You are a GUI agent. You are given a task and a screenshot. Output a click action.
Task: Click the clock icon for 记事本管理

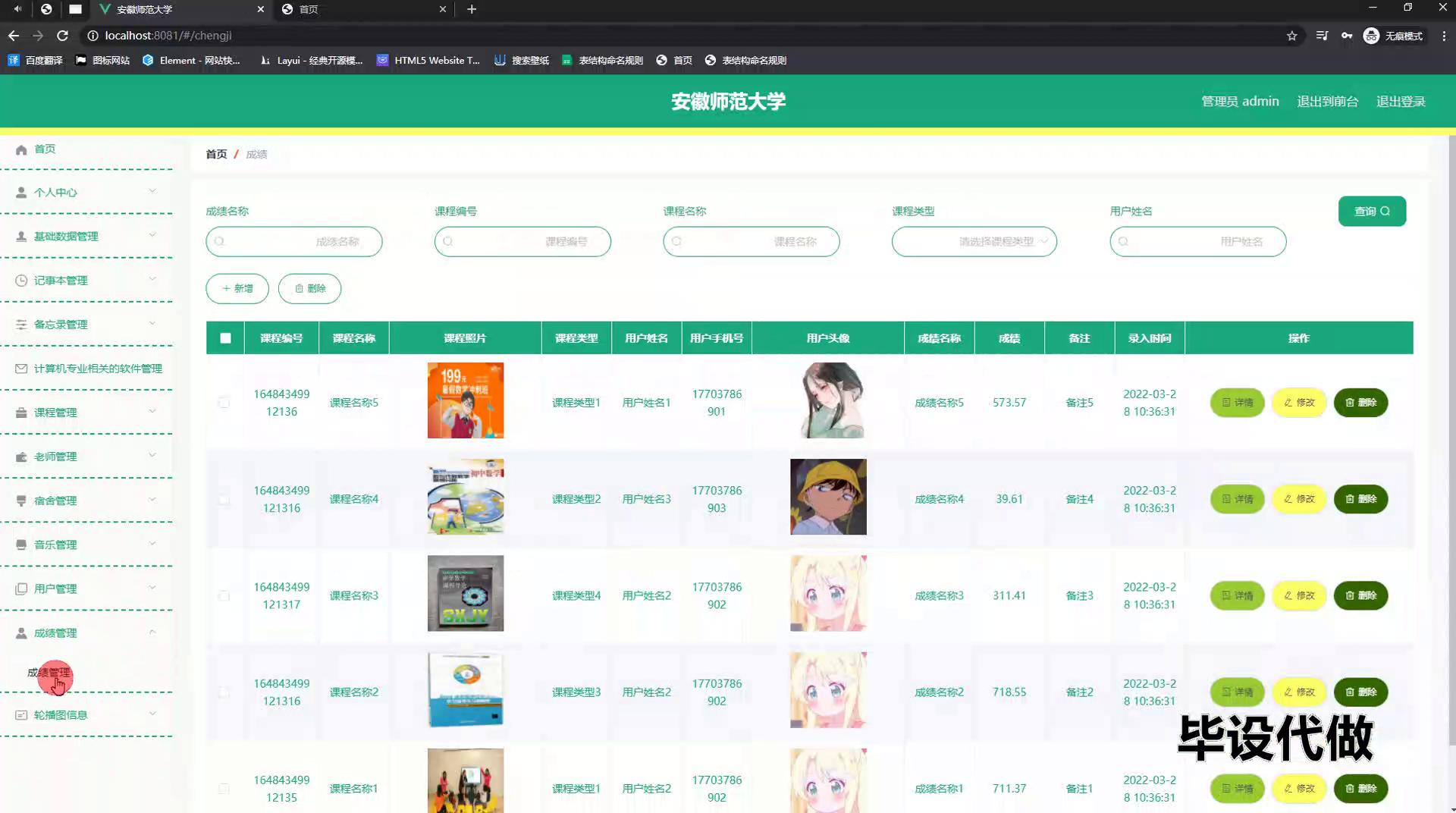pos(21,280)
